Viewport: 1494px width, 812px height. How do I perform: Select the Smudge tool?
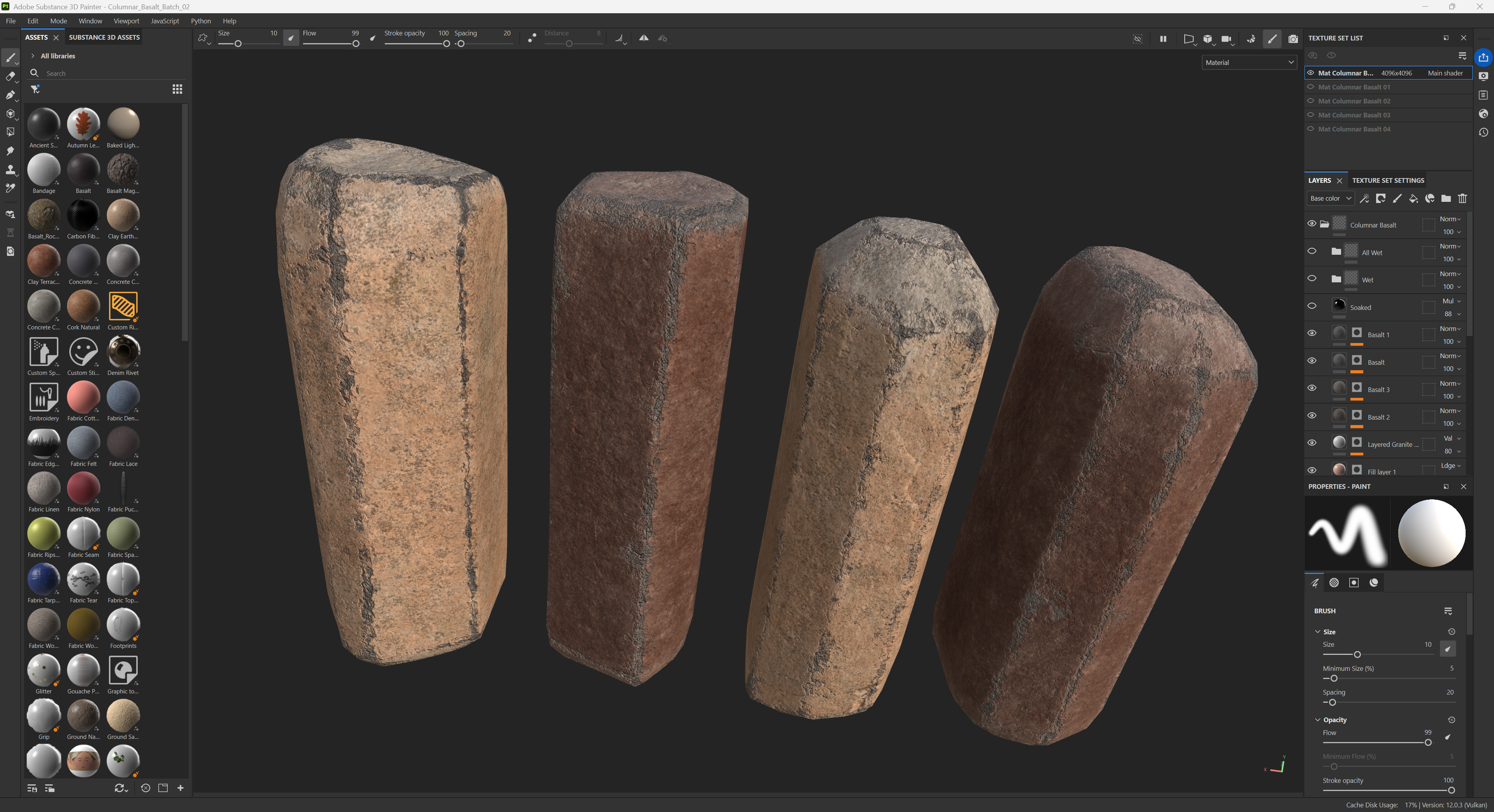coord(11,150)
